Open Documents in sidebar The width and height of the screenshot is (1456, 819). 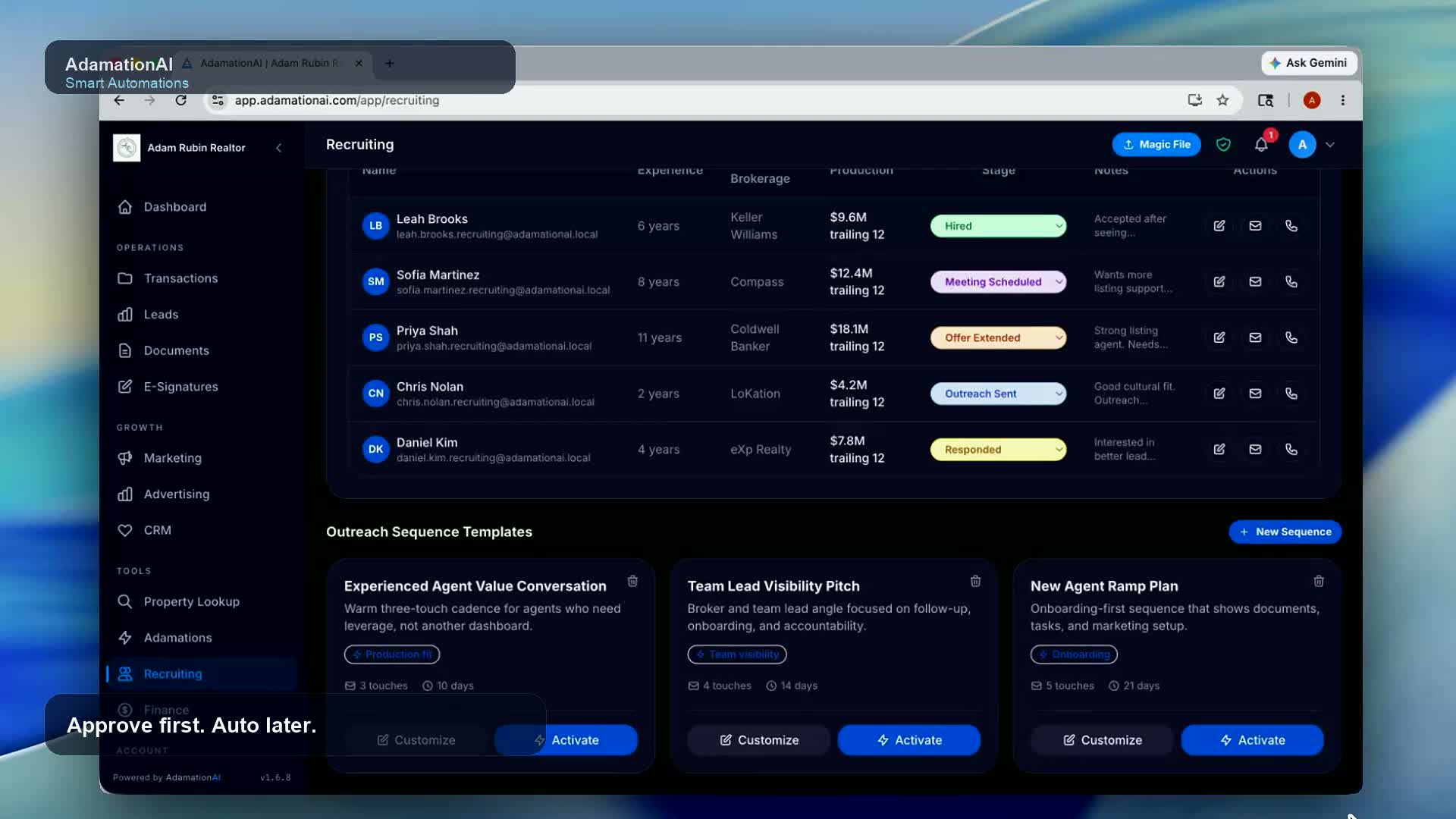201,350
